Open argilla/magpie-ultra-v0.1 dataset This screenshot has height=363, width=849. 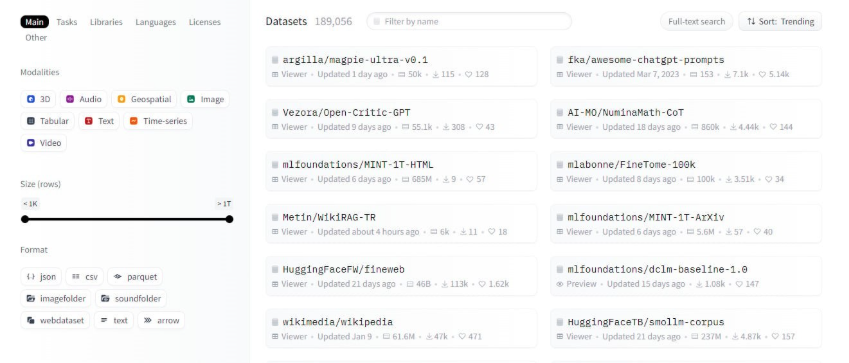click(x=401, y=66)
